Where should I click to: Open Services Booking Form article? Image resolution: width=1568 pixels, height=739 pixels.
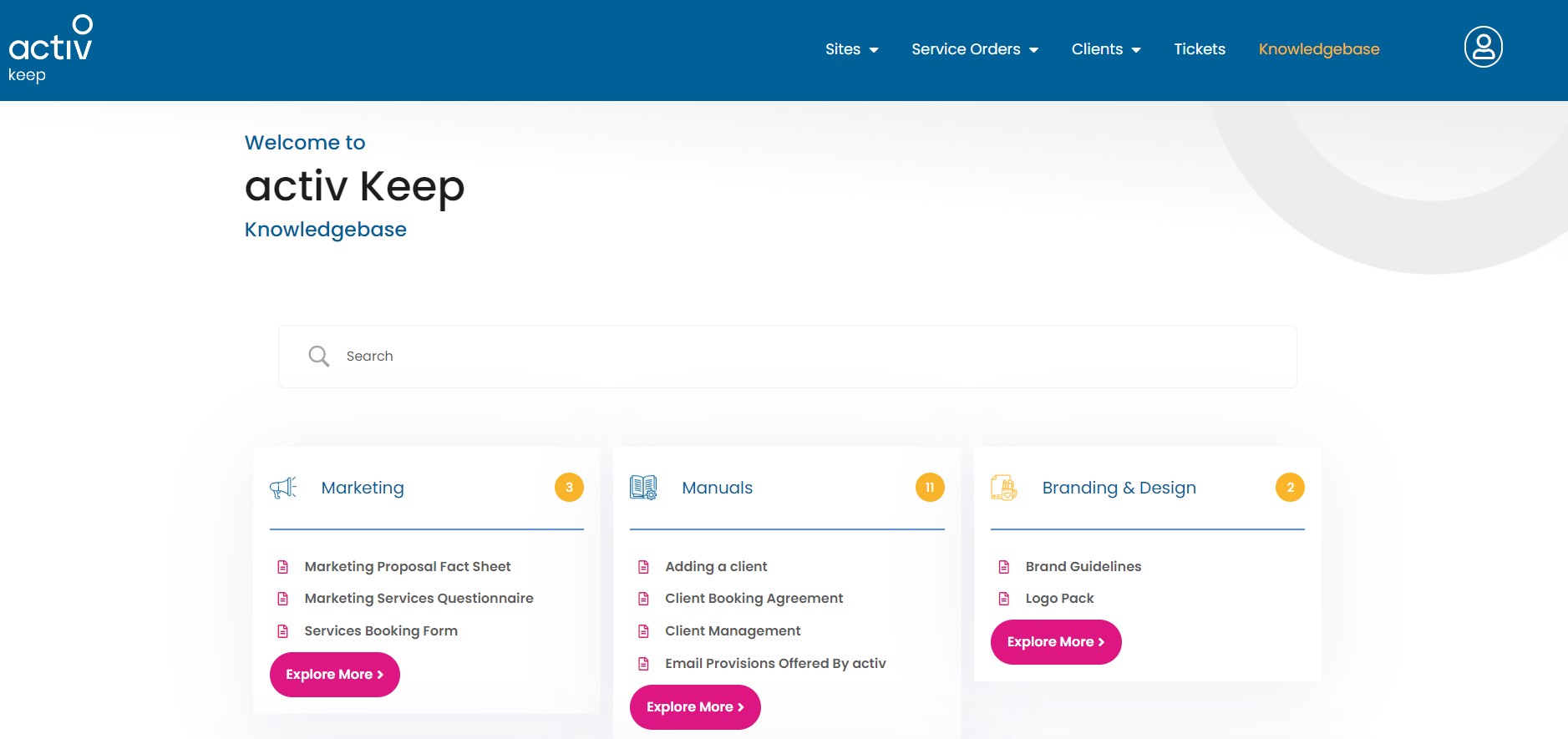click(x=381, y=631)
